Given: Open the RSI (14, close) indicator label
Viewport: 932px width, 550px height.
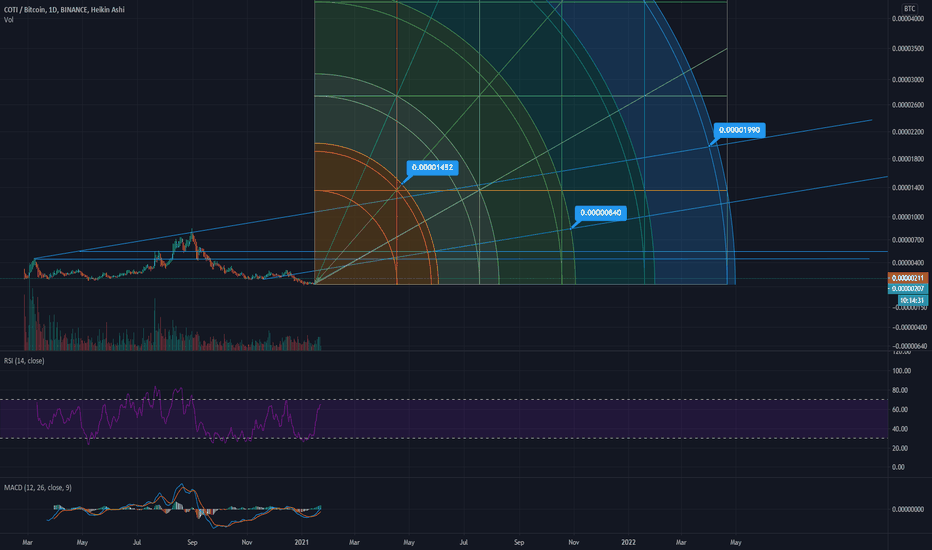Looking at the screenshot, I should (24, 361).
